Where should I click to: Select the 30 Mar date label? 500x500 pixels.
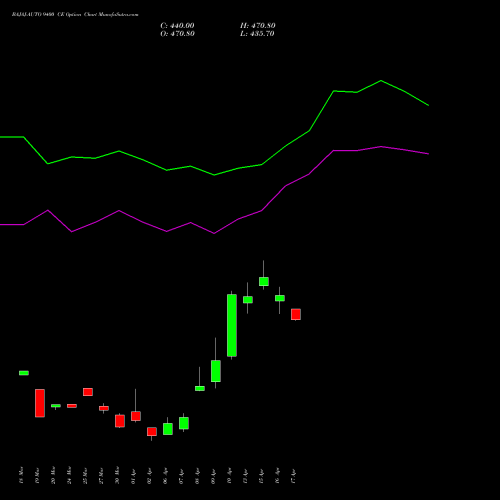click(117, 475)
